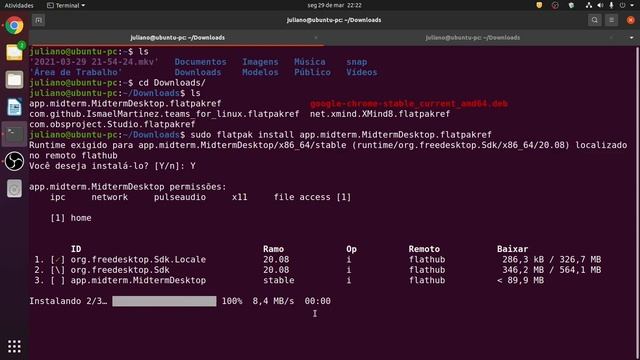The height and width of the screenshot is (360, 640).
Task: Click 'com.github.IsmaelMartinez.teams_for_linux.flatpakref' filename
Action: click(164, 114)
